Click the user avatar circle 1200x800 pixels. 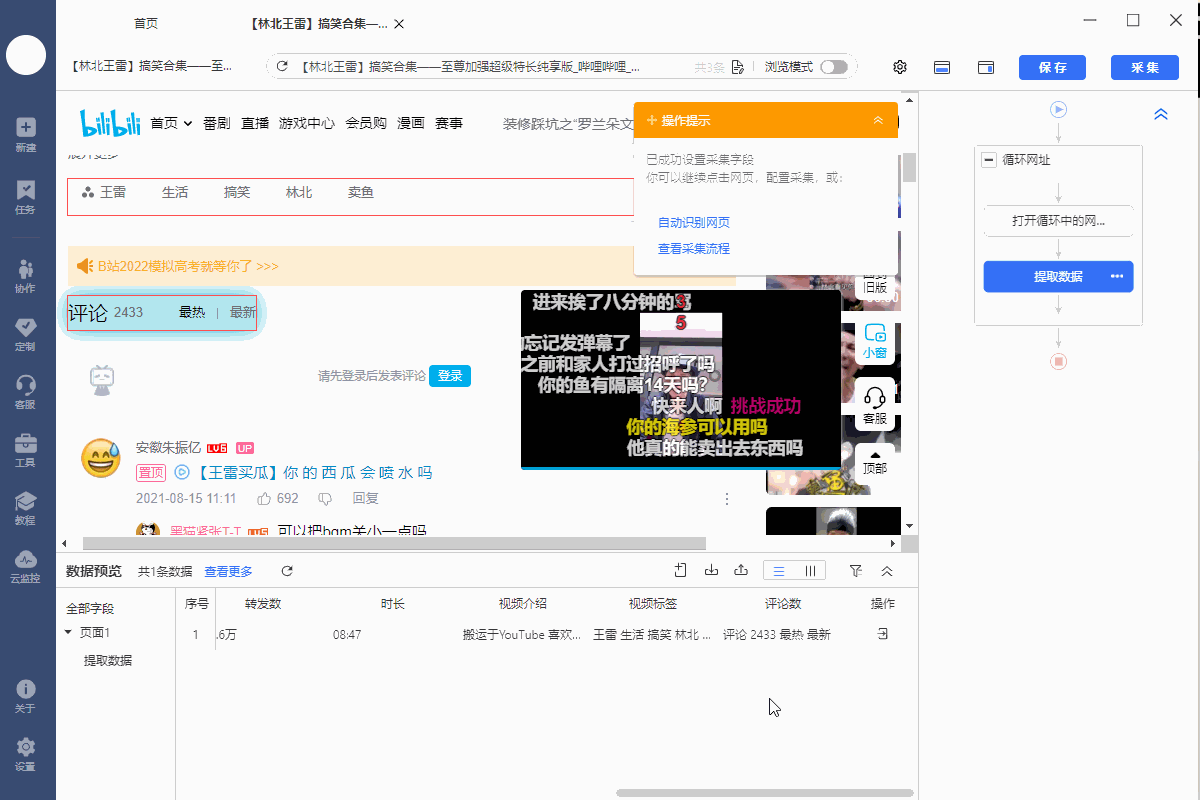tap(26, 54)
